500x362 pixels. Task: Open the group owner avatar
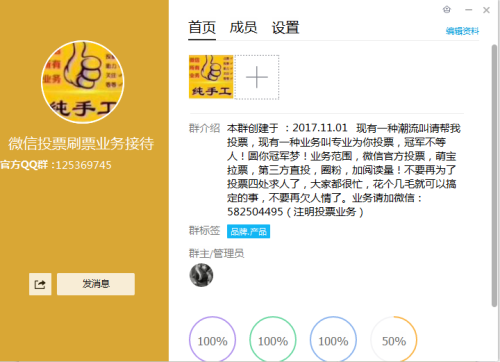[x=201, y=275]
